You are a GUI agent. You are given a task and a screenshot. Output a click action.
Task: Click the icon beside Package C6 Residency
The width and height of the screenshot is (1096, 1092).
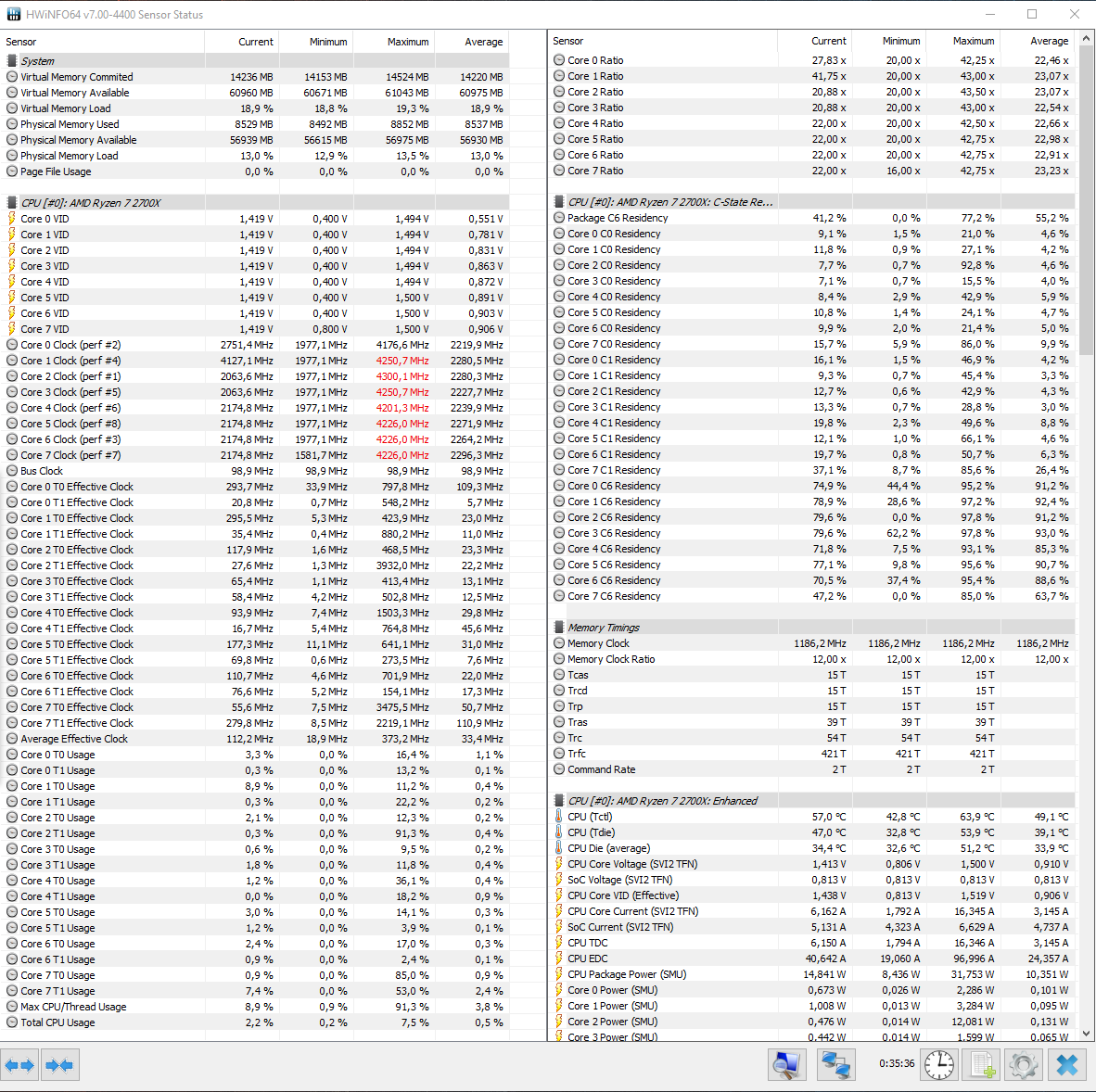pyautogui.click(x=559, y=217)
